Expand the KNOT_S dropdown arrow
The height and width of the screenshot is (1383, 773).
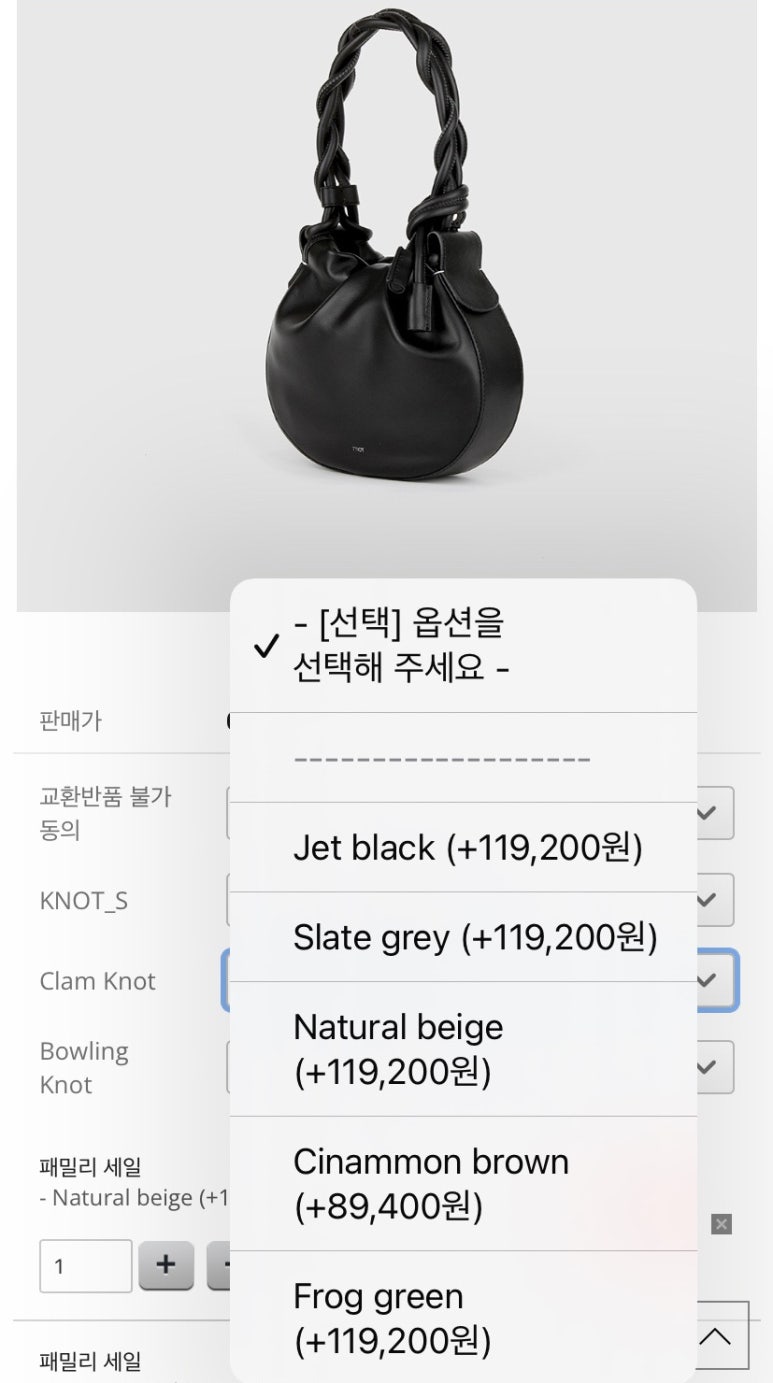click(708, 900)
